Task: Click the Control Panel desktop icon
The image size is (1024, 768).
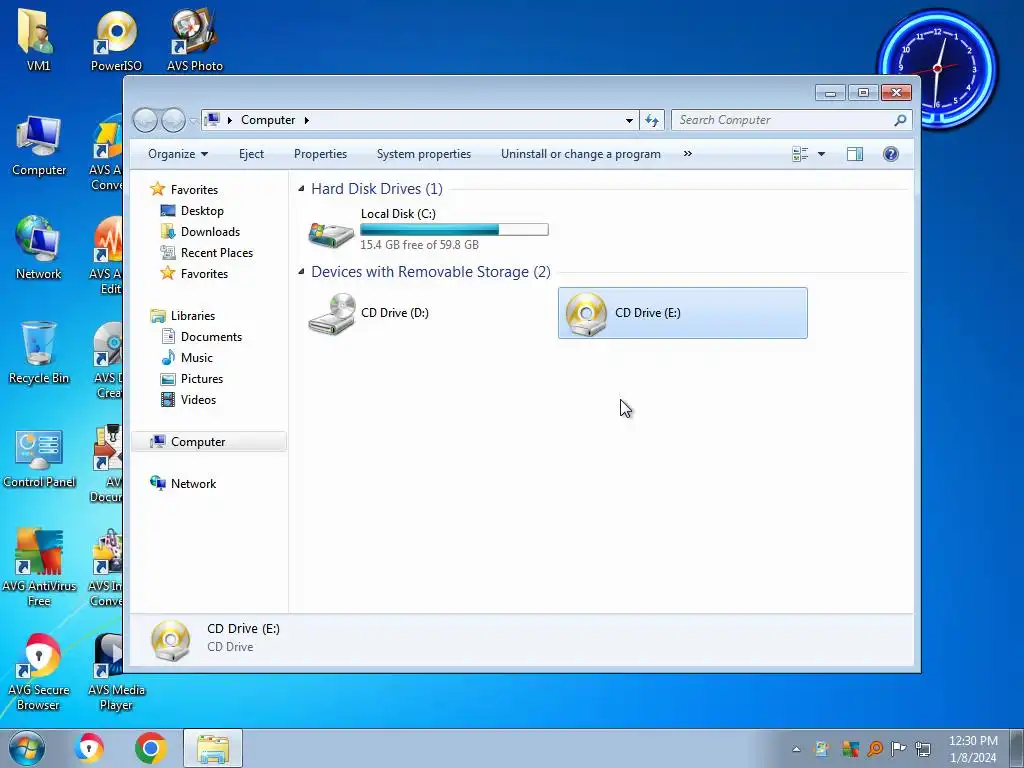Action: coord(39,458)
